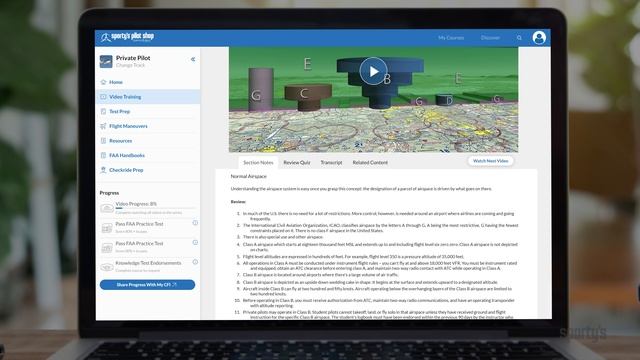Open the My Courses menu item
Viewport: 640px width, 360px height.
point(451,38)
